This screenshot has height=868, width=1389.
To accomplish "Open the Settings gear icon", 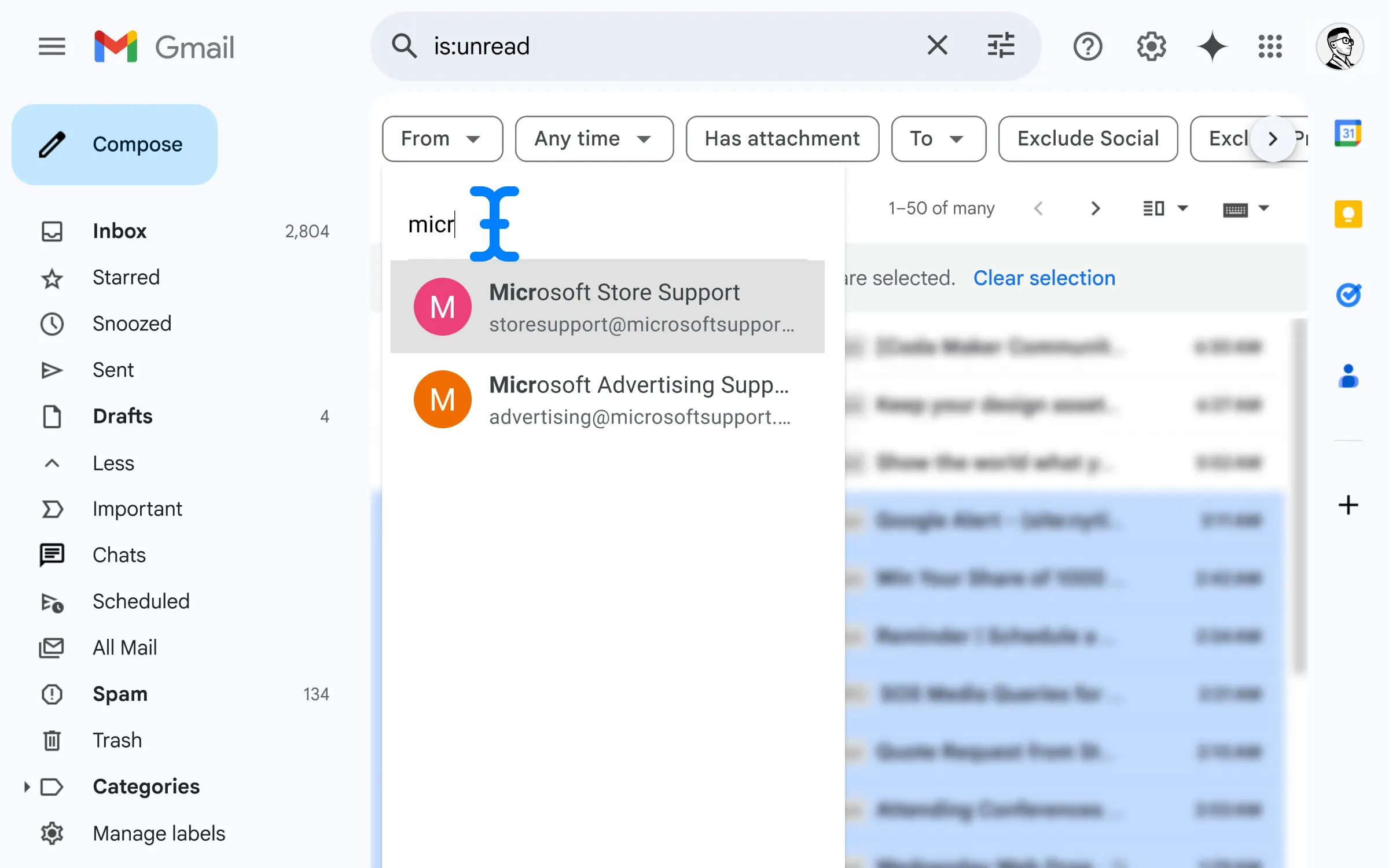I will click(x=1151, y=46).
